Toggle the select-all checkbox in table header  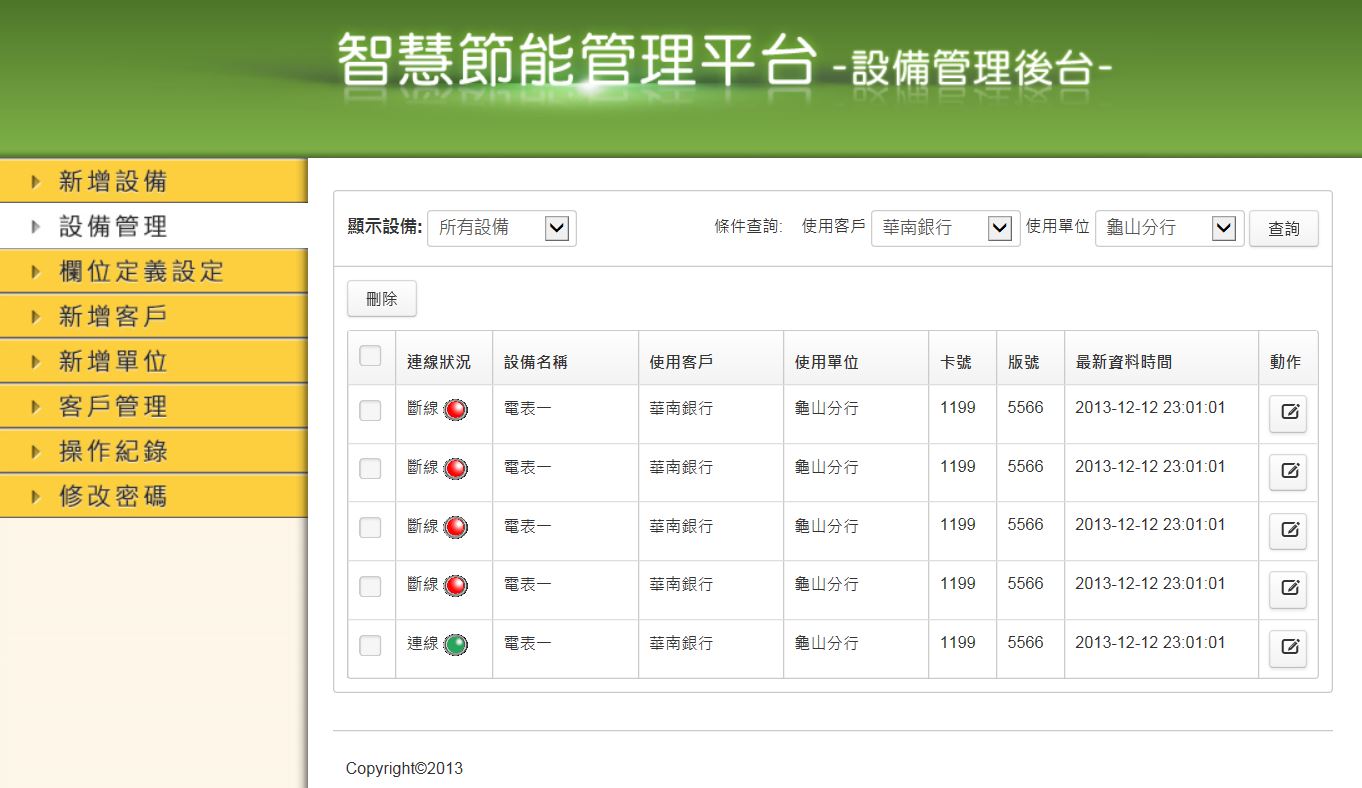[x=370, y=355]
